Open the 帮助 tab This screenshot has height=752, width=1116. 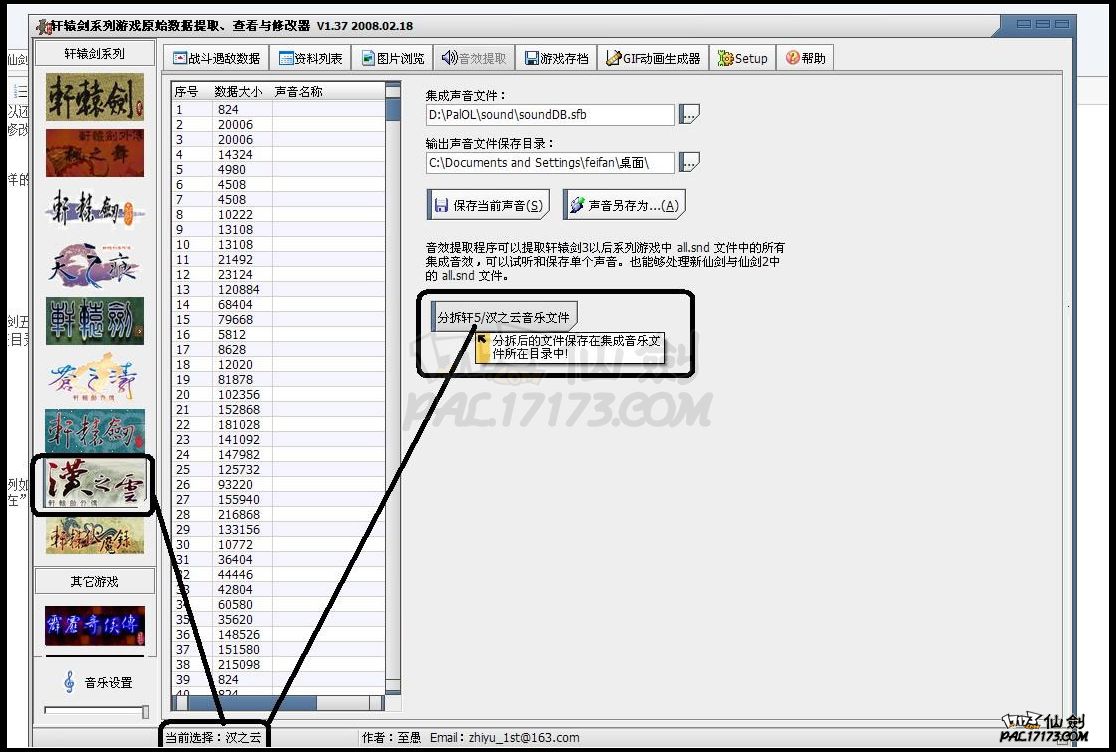click(806, 59)
